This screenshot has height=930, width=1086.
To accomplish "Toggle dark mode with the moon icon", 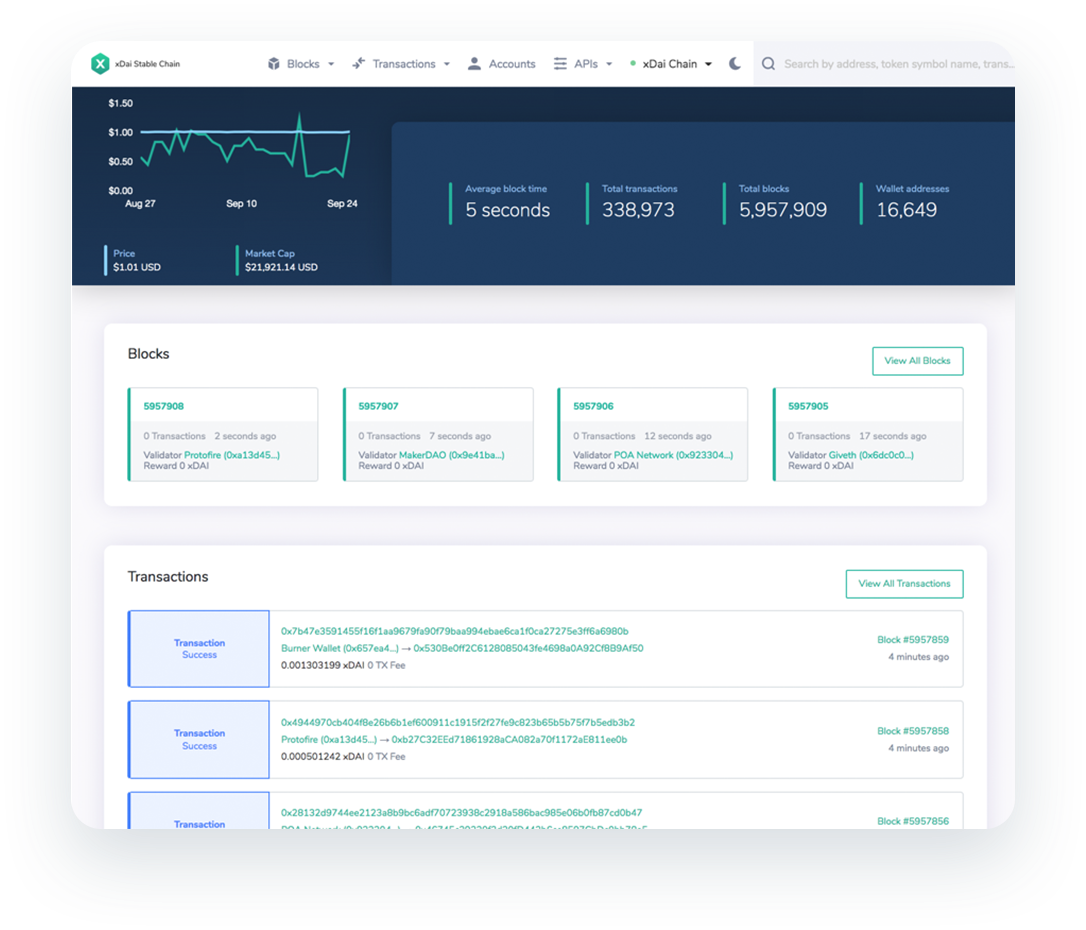I will tap(735, 64).
